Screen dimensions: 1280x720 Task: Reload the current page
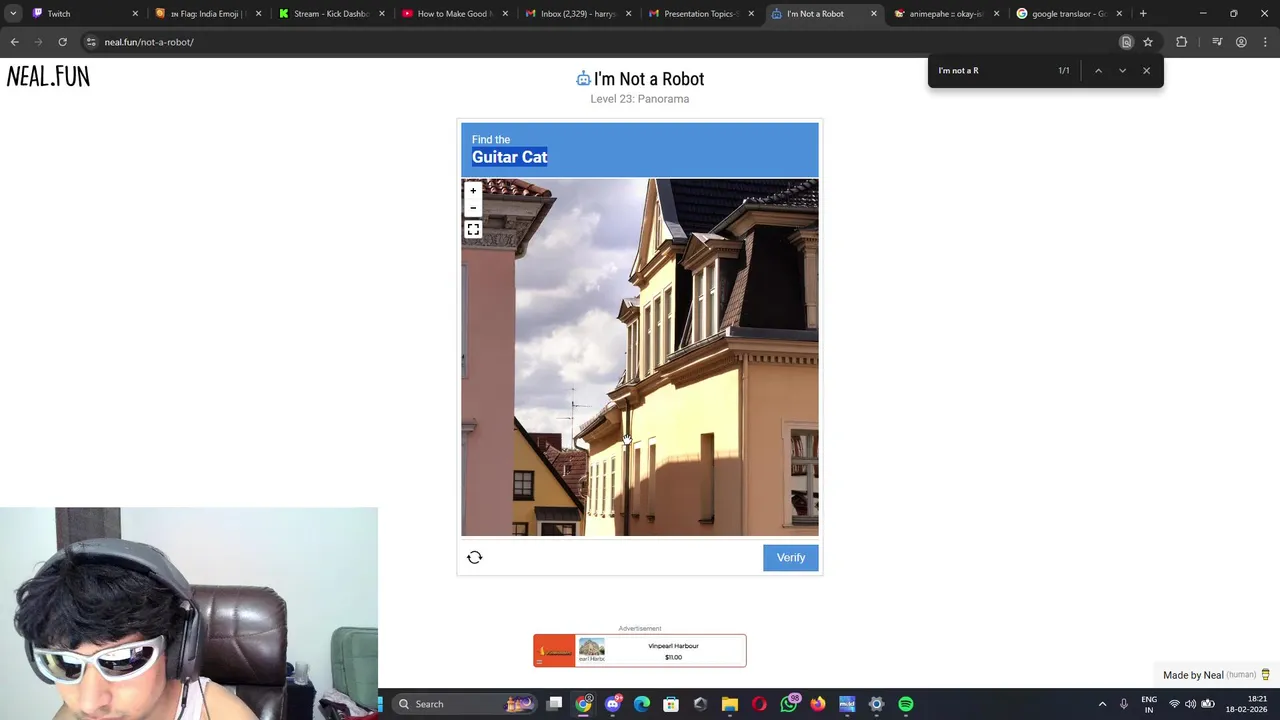[62, 42]
